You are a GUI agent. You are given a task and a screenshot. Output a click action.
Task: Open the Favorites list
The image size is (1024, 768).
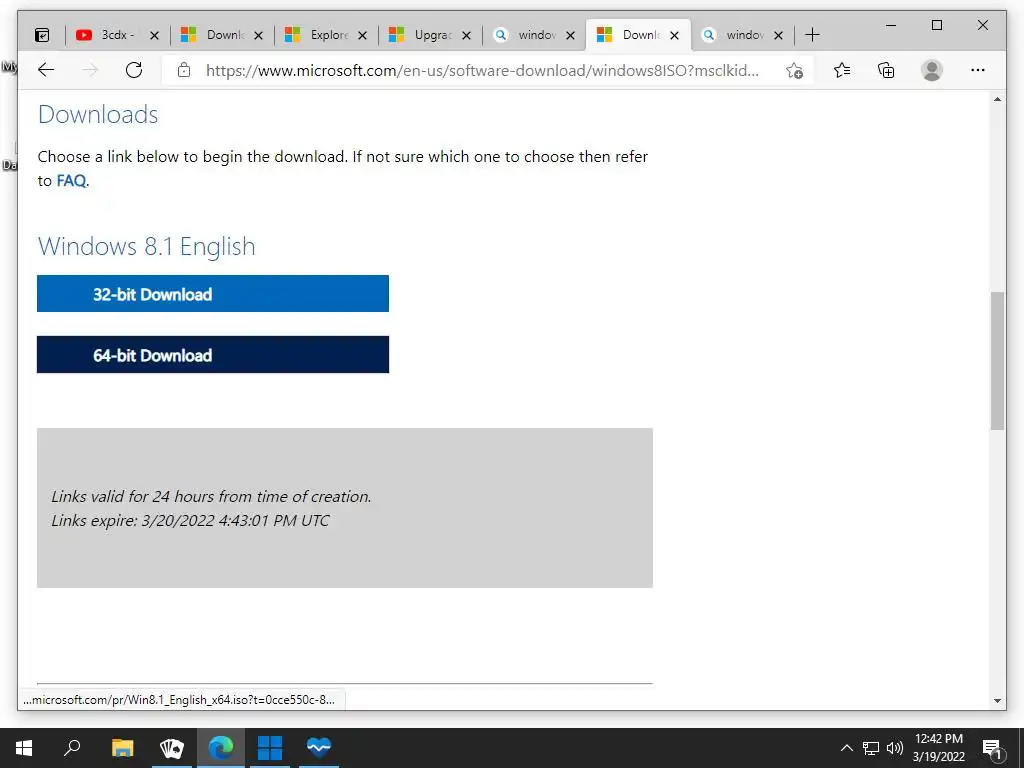coord(842,70)
